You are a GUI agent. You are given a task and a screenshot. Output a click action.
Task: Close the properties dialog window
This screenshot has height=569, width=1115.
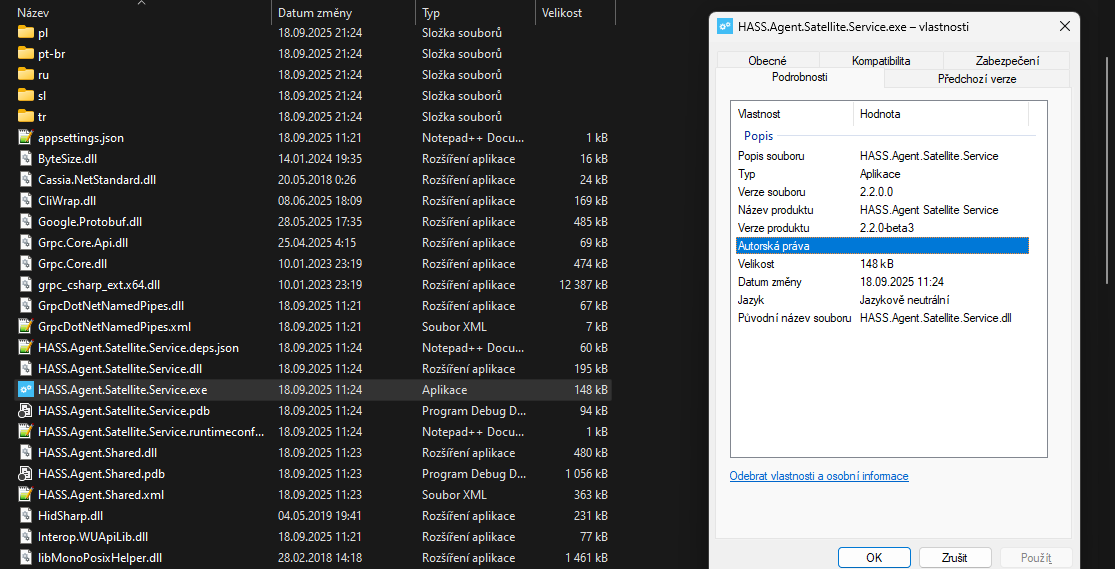tap(1064, 27)
